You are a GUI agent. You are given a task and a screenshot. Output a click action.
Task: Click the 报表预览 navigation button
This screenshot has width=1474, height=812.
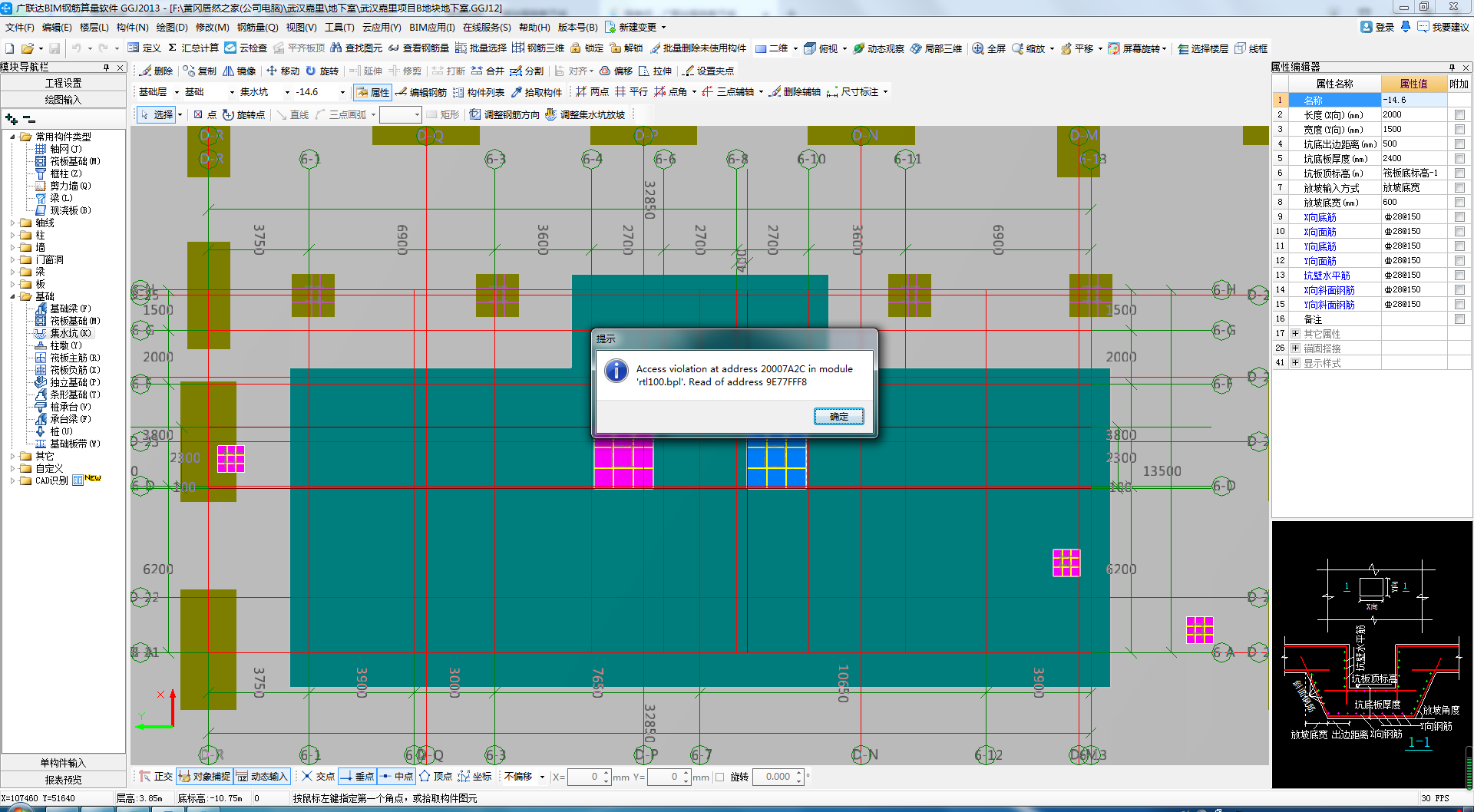click(63, 780)
